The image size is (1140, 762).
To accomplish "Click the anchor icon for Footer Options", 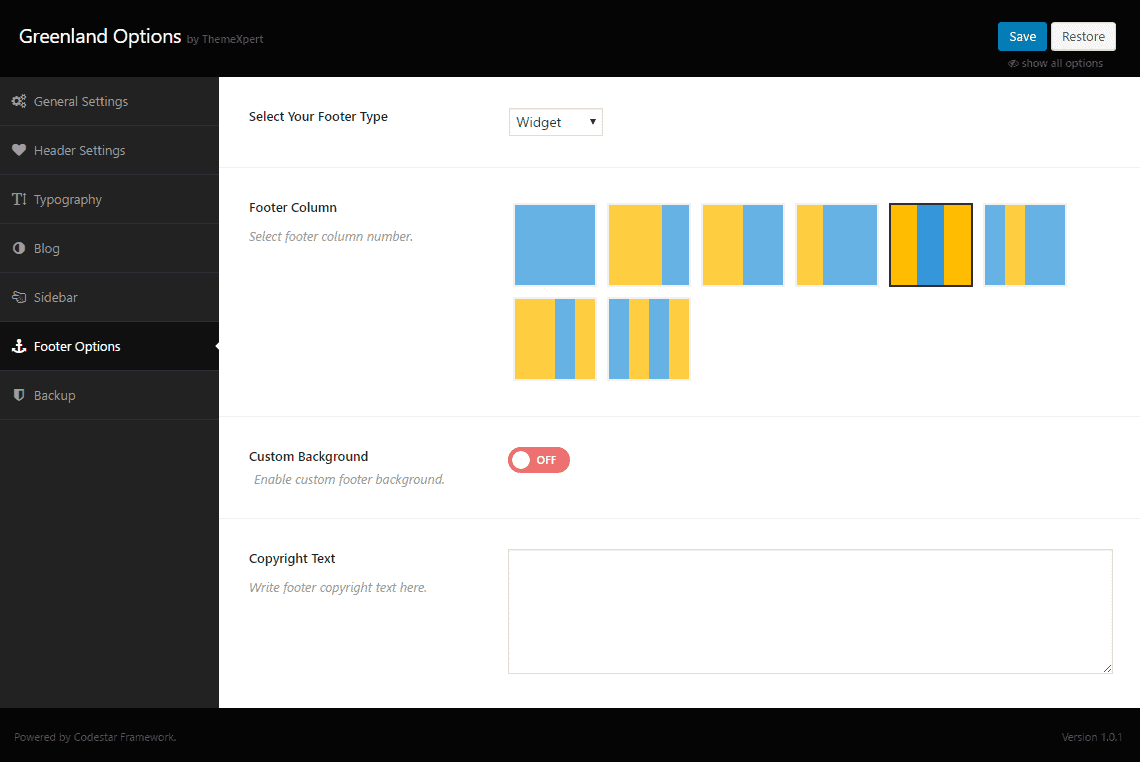I will (x=19, y=346).
